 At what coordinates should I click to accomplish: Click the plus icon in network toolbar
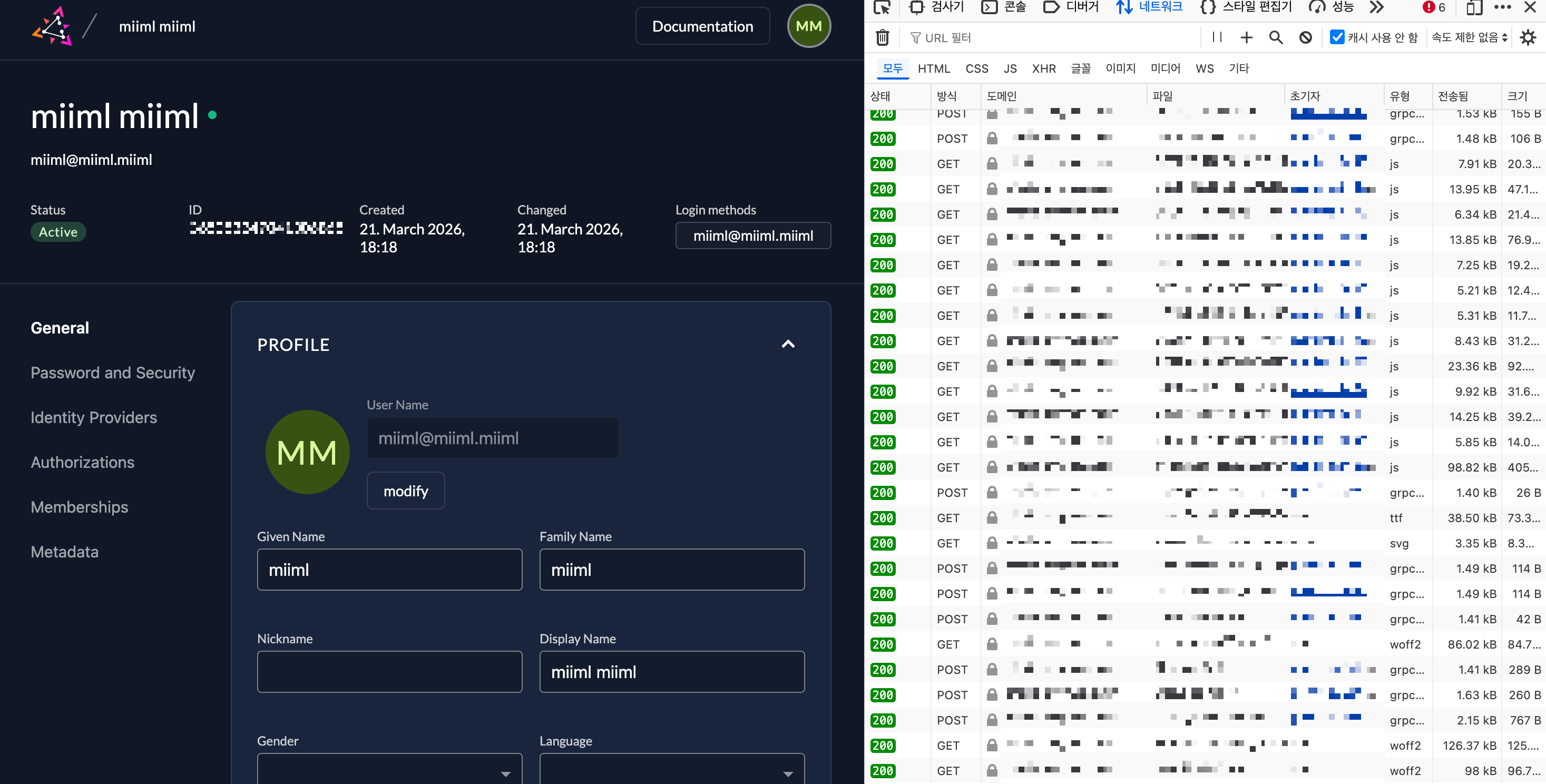[x=1247, y=37]
